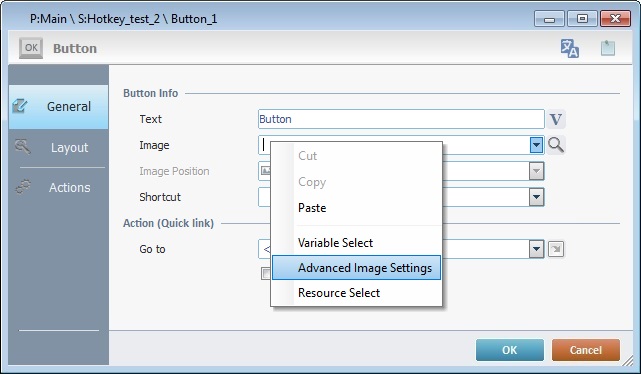Click the clipboard notes icon in header
Image resolution: width=641 pixels, height=374 pixels.
click(607, 48)
